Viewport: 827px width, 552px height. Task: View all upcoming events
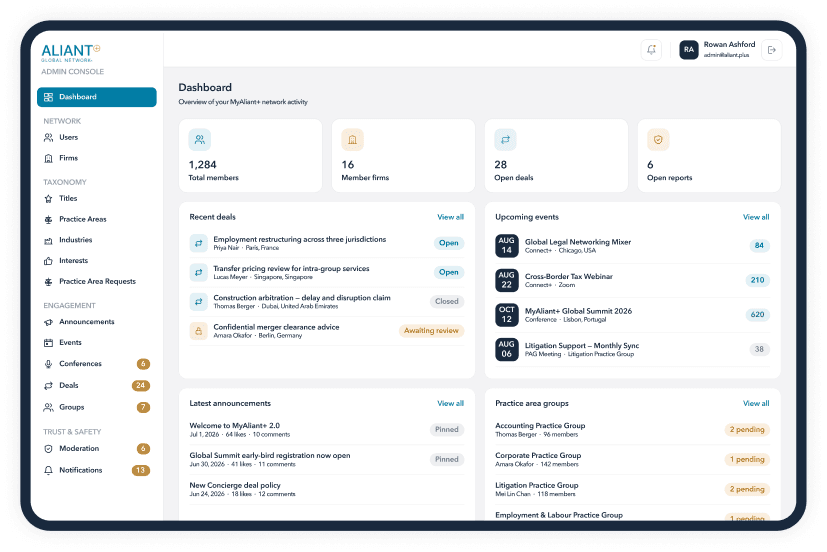(x=756, y=217)
